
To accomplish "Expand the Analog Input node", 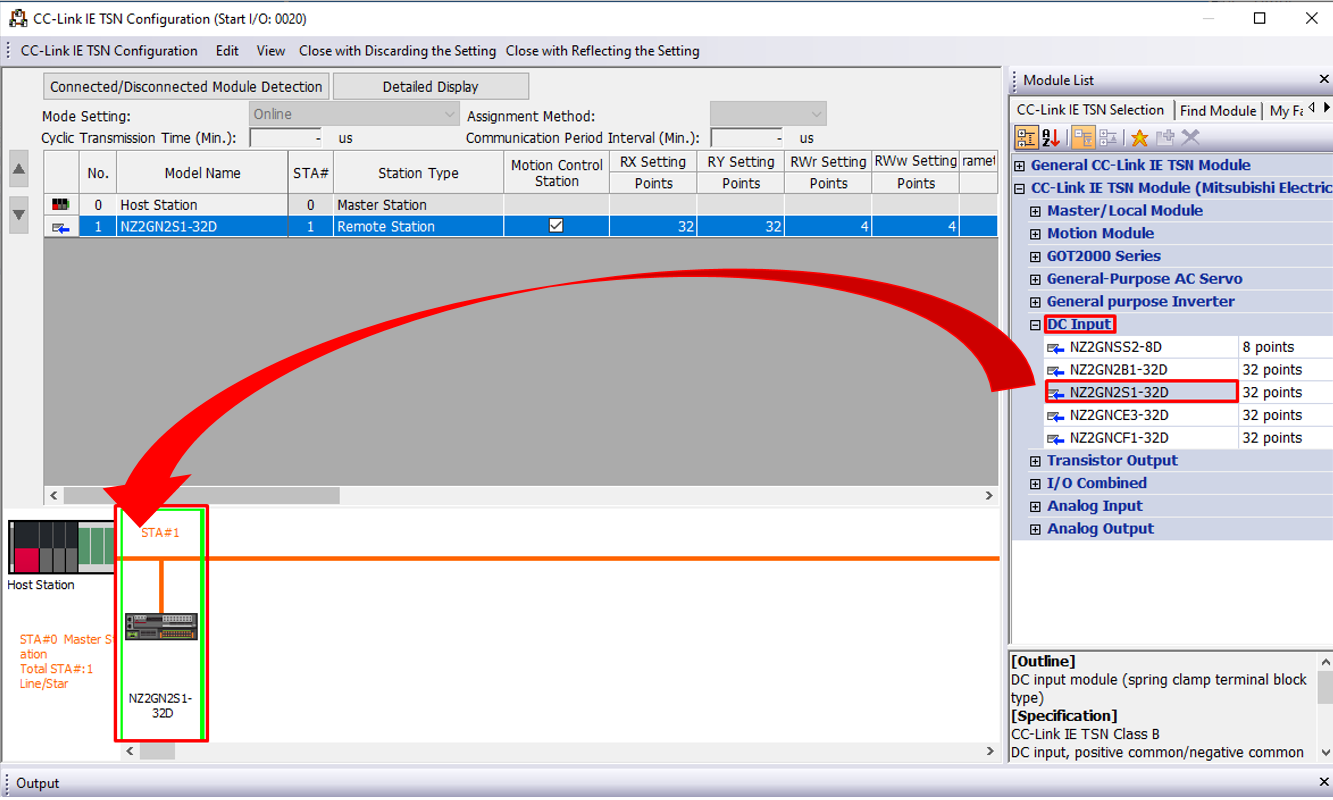I will click(1036, 507).
